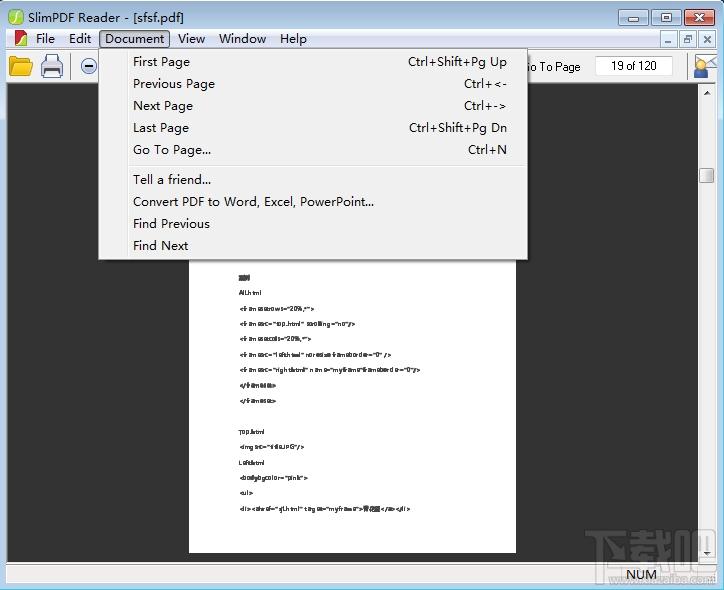Click the scrollbar down arrow
The width and height of the screenshot is (724, 590).
click(706, 553)
